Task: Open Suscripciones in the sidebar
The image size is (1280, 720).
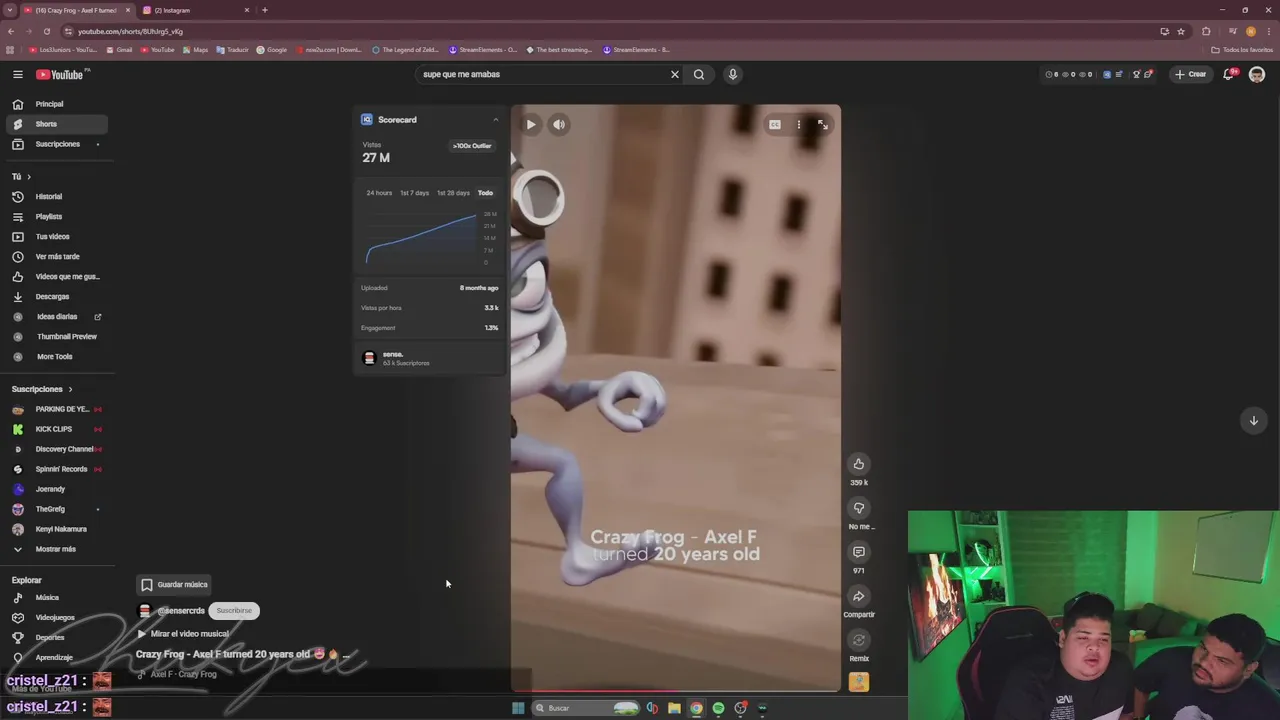Action: 56,144
